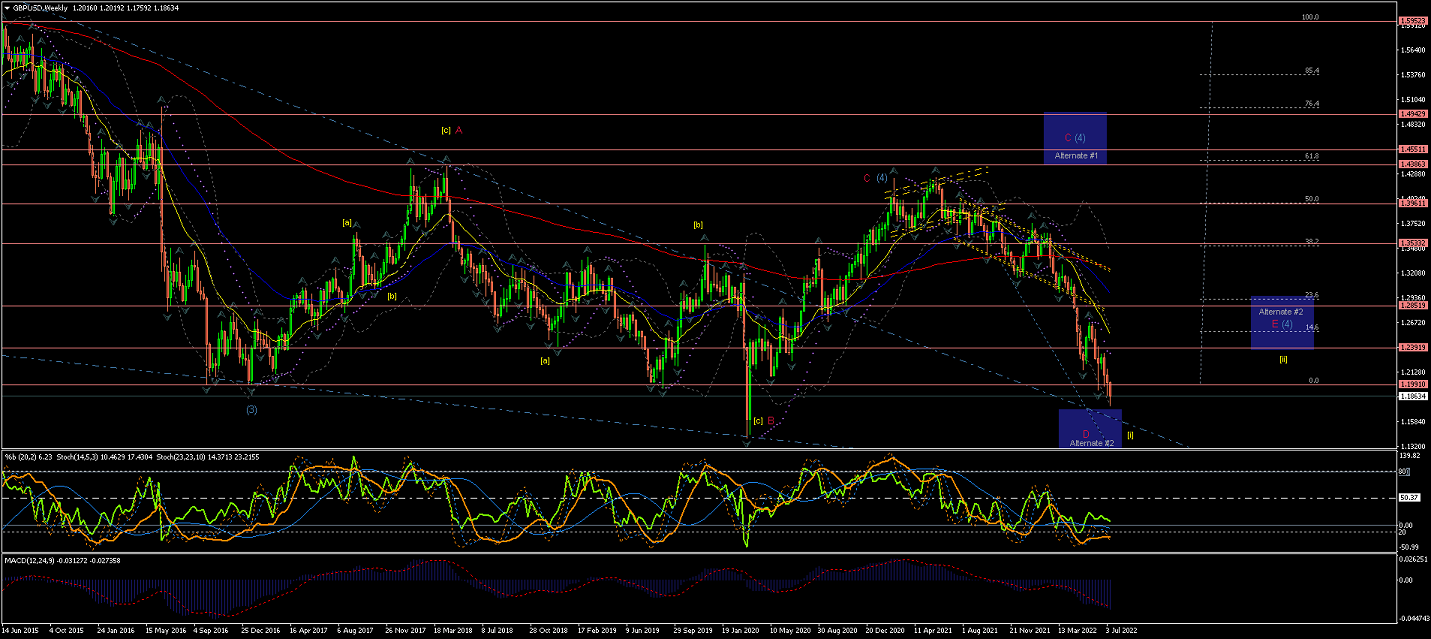Click the yellow [c] wave label near red A
The image size is (1431, 639).
pyautogui.click(x=445, y=130)
